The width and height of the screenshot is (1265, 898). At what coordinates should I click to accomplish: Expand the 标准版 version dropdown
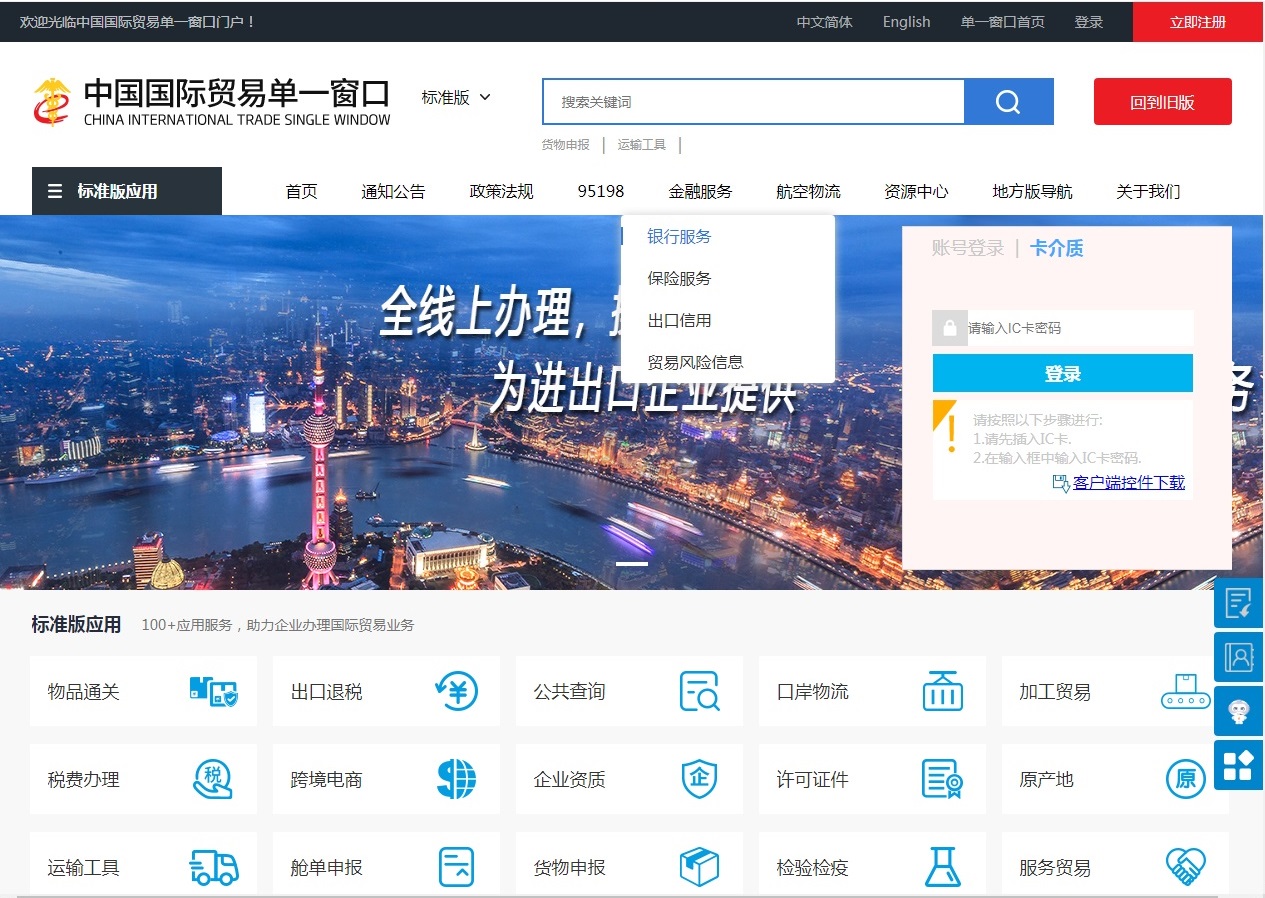pyautogui.click(x=456, y=98)
